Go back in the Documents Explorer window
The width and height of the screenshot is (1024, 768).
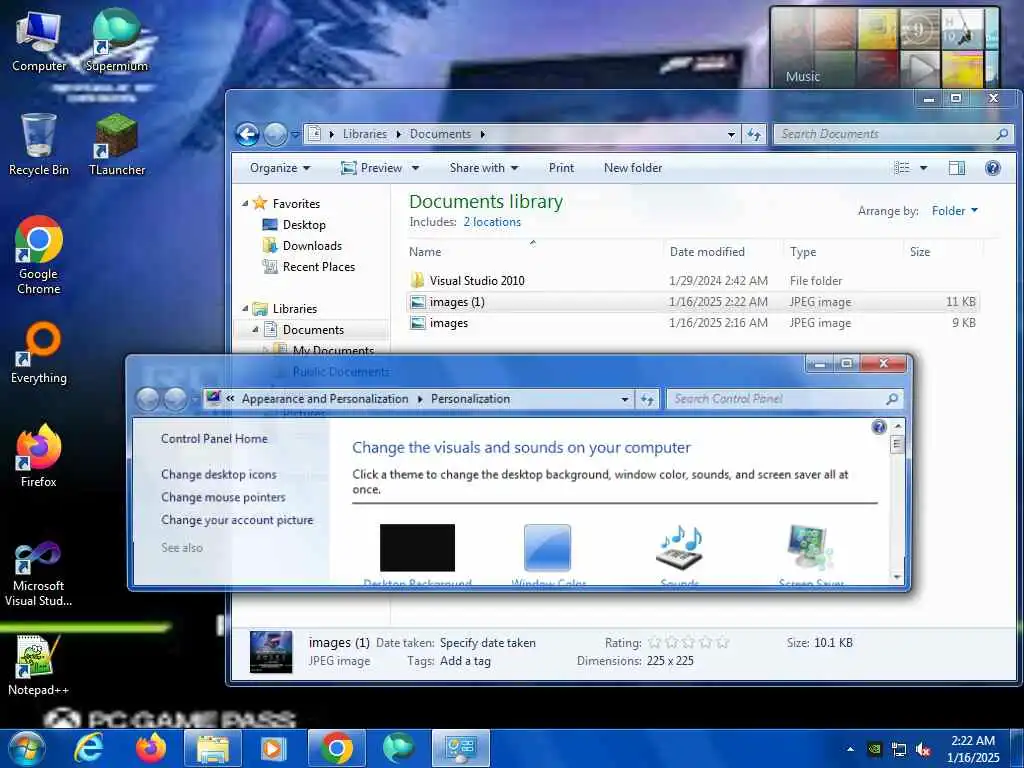point(248,135)
